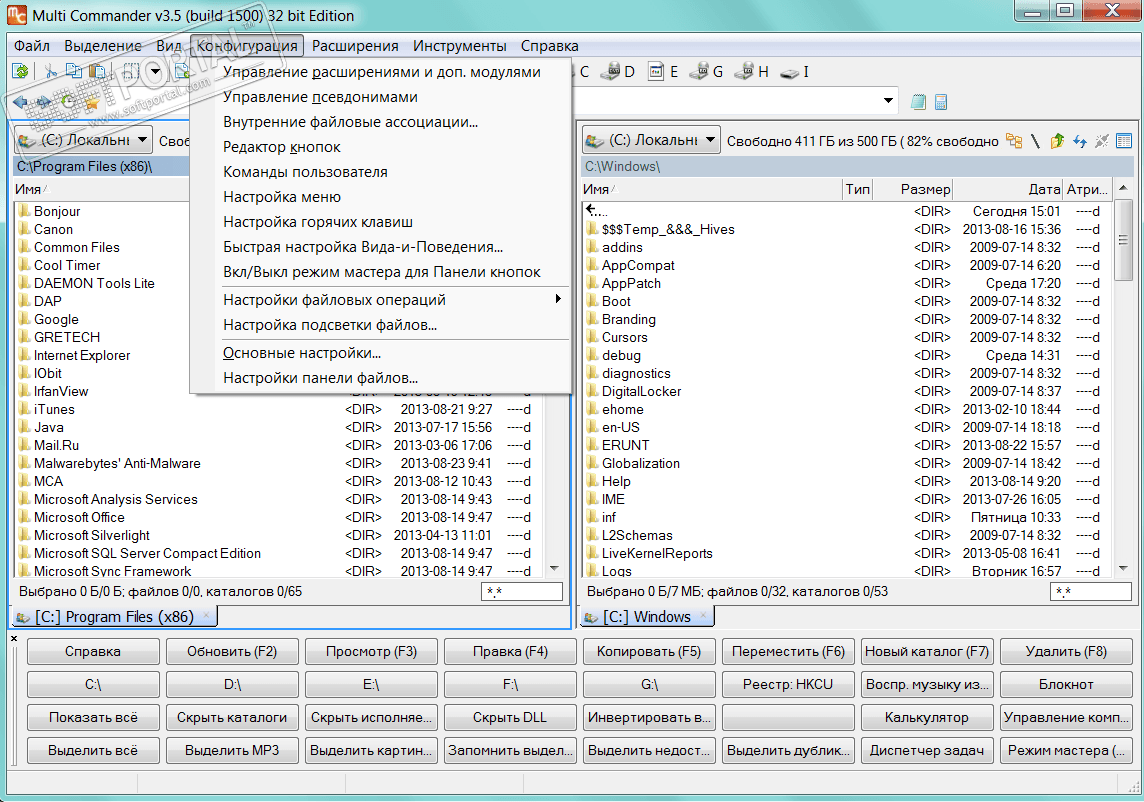Go back with the blue left arrow

pos(20,102)
